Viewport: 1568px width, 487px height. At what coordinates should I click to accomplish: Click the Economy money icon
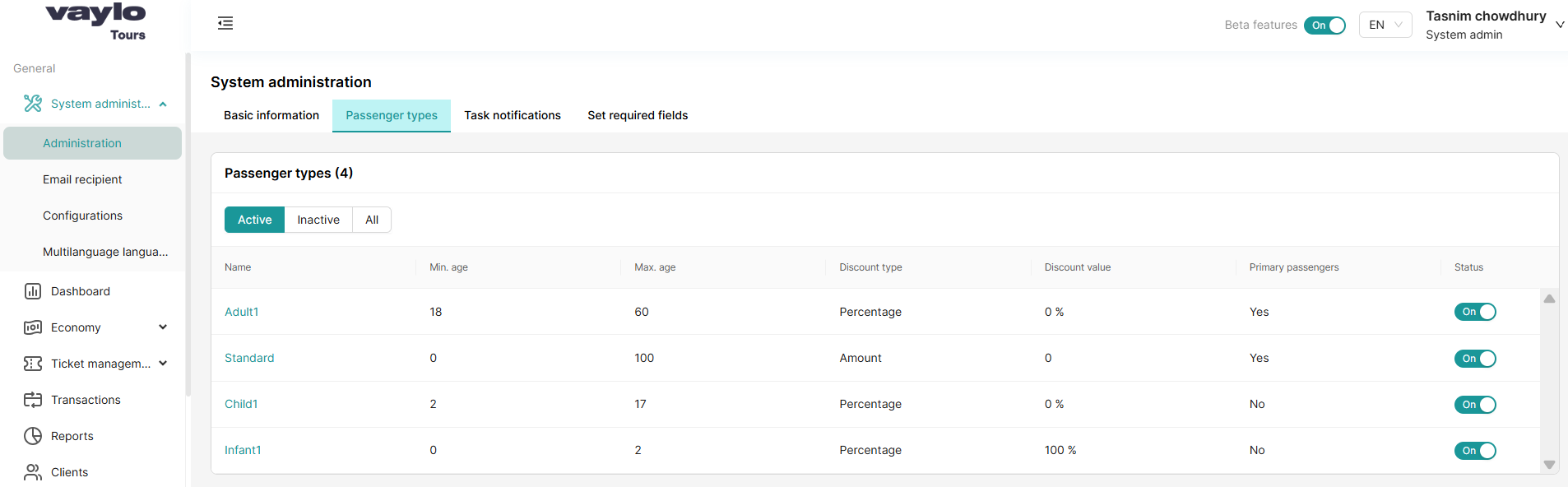click(33, 327)
